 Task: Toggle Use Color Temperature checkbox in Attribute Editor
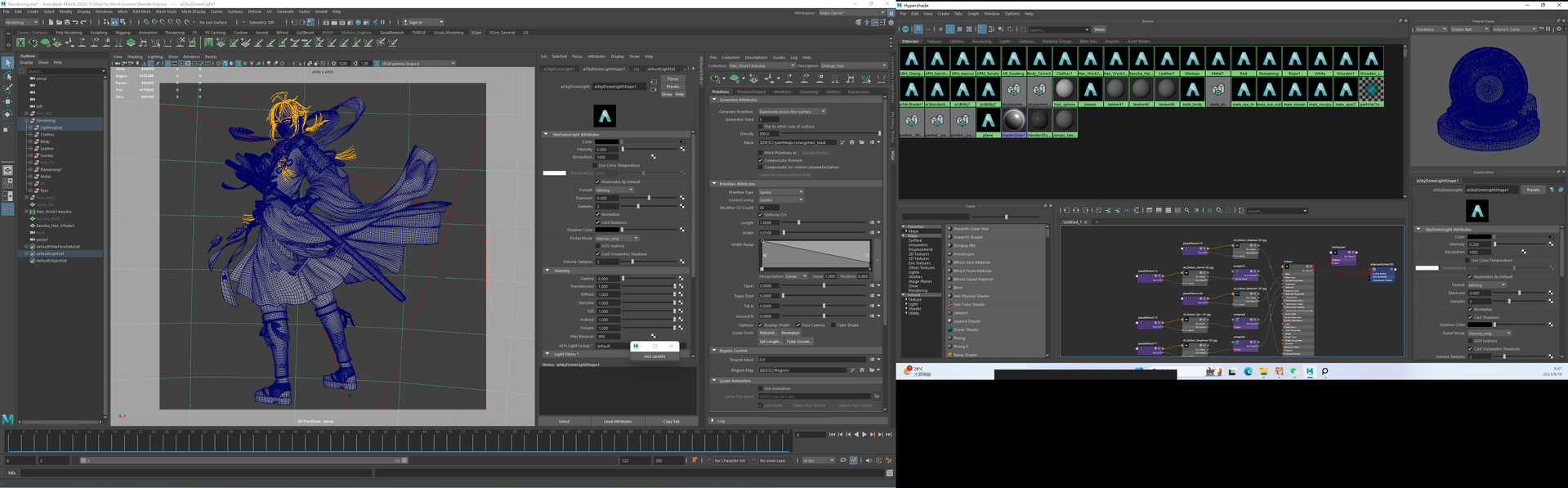596,165
